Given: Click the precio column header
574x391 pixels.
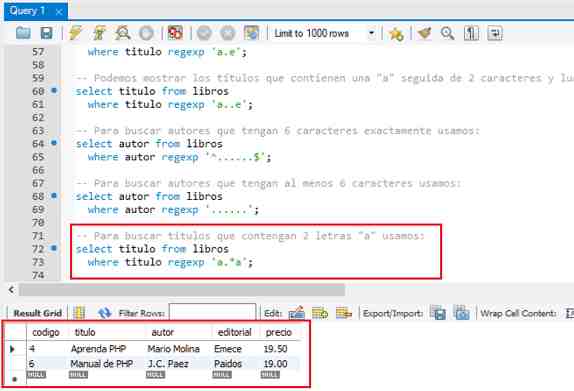Looking at the screenshot, I should (x=279, y=332).
